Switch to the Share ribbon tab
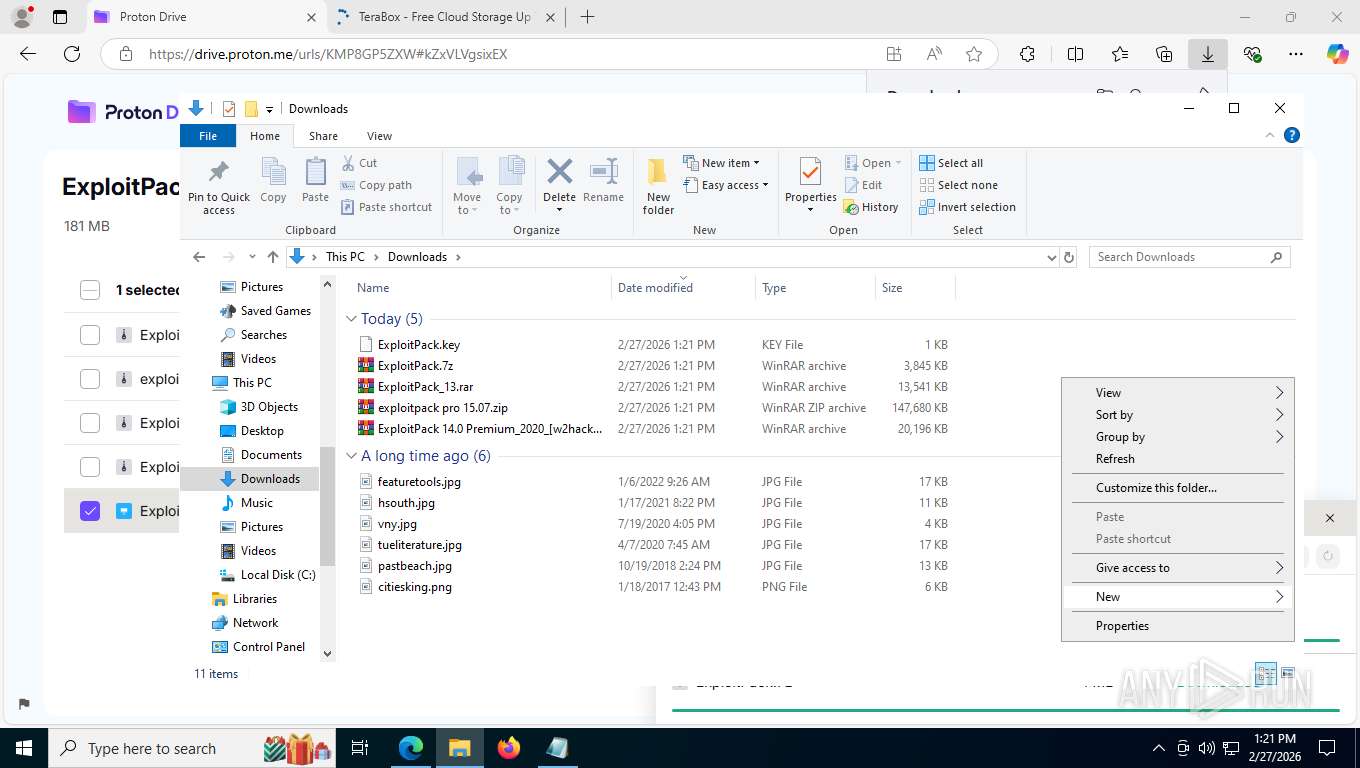This screenshot has width=1360, height=768. tap(323, 136)
